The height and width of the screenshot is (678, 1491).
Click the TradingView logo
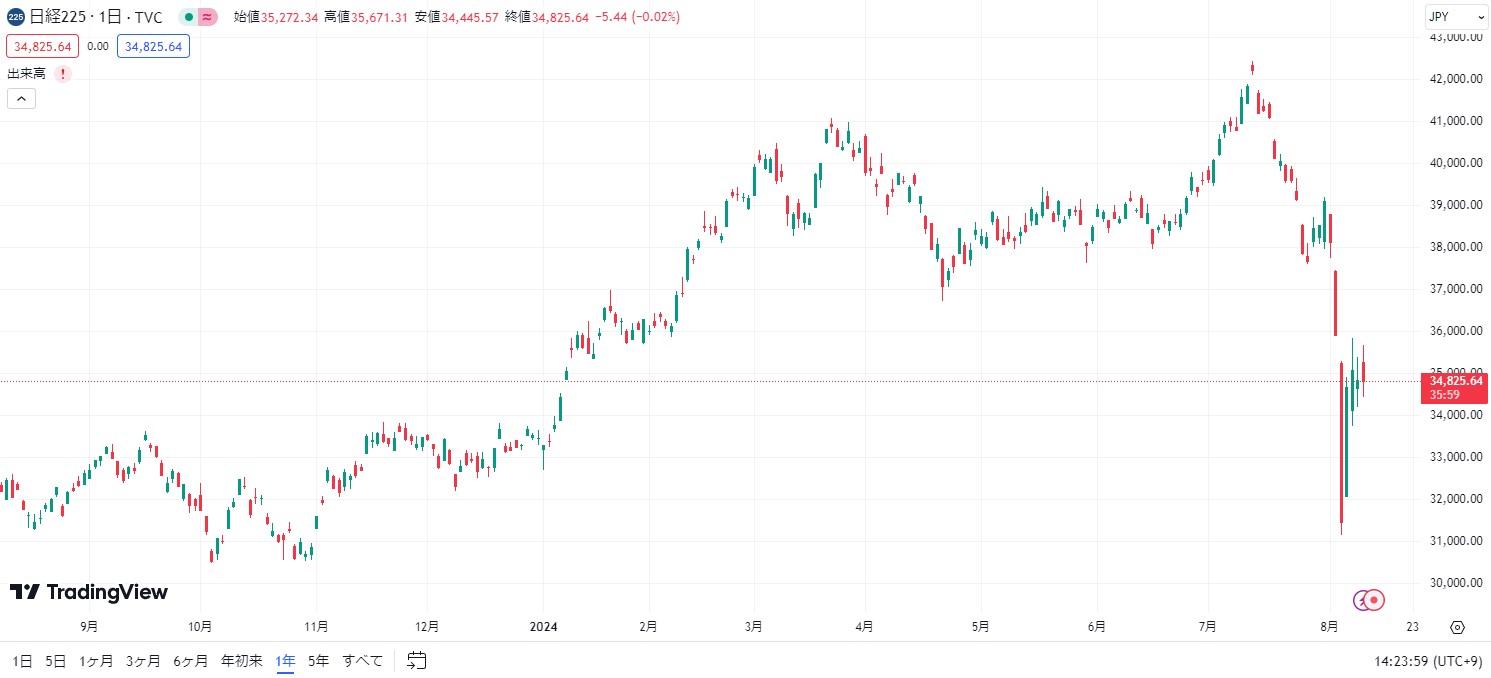[89, 592]
